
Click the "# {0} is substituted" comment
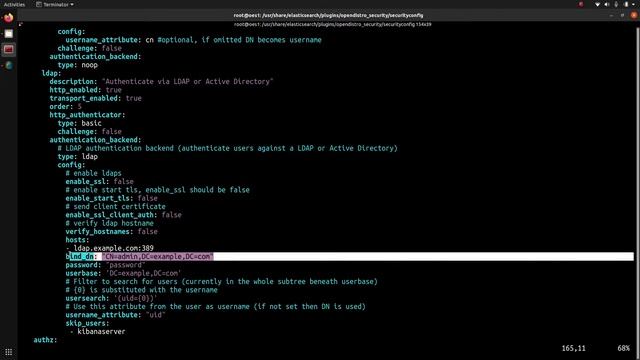[142, 290]
